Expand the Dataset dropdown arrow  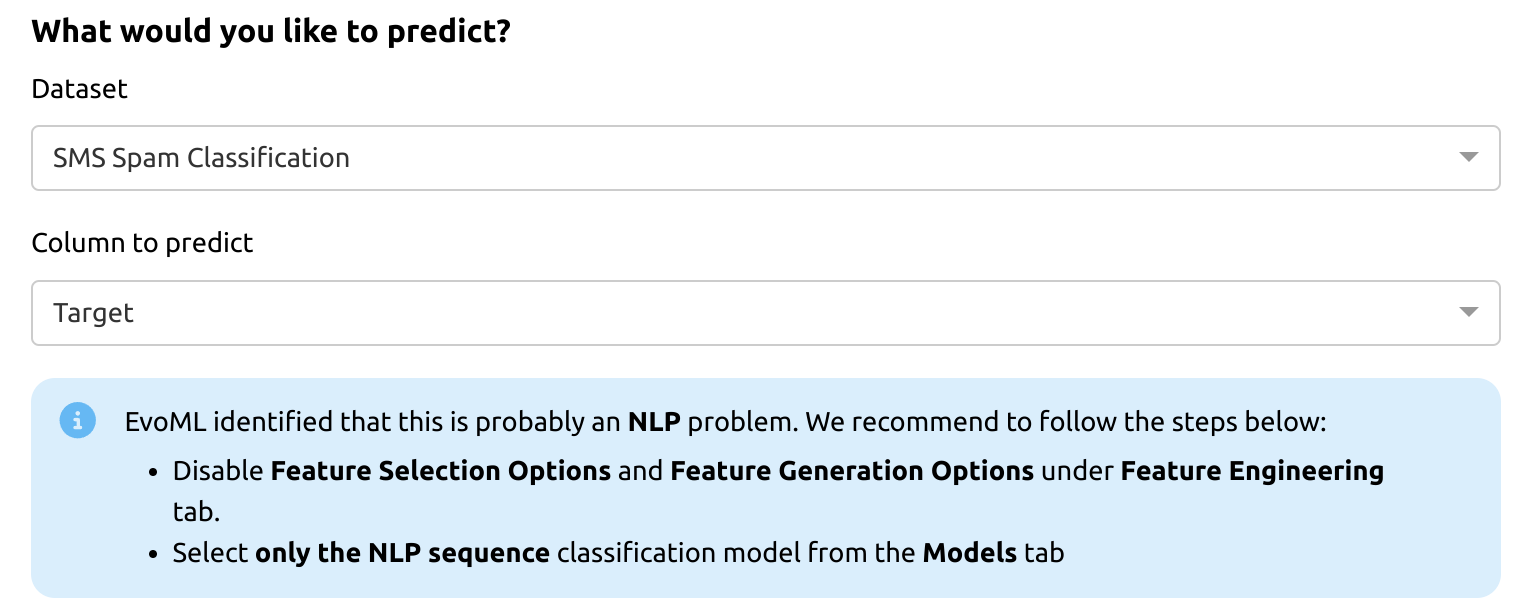click(x=1468, y=157)
